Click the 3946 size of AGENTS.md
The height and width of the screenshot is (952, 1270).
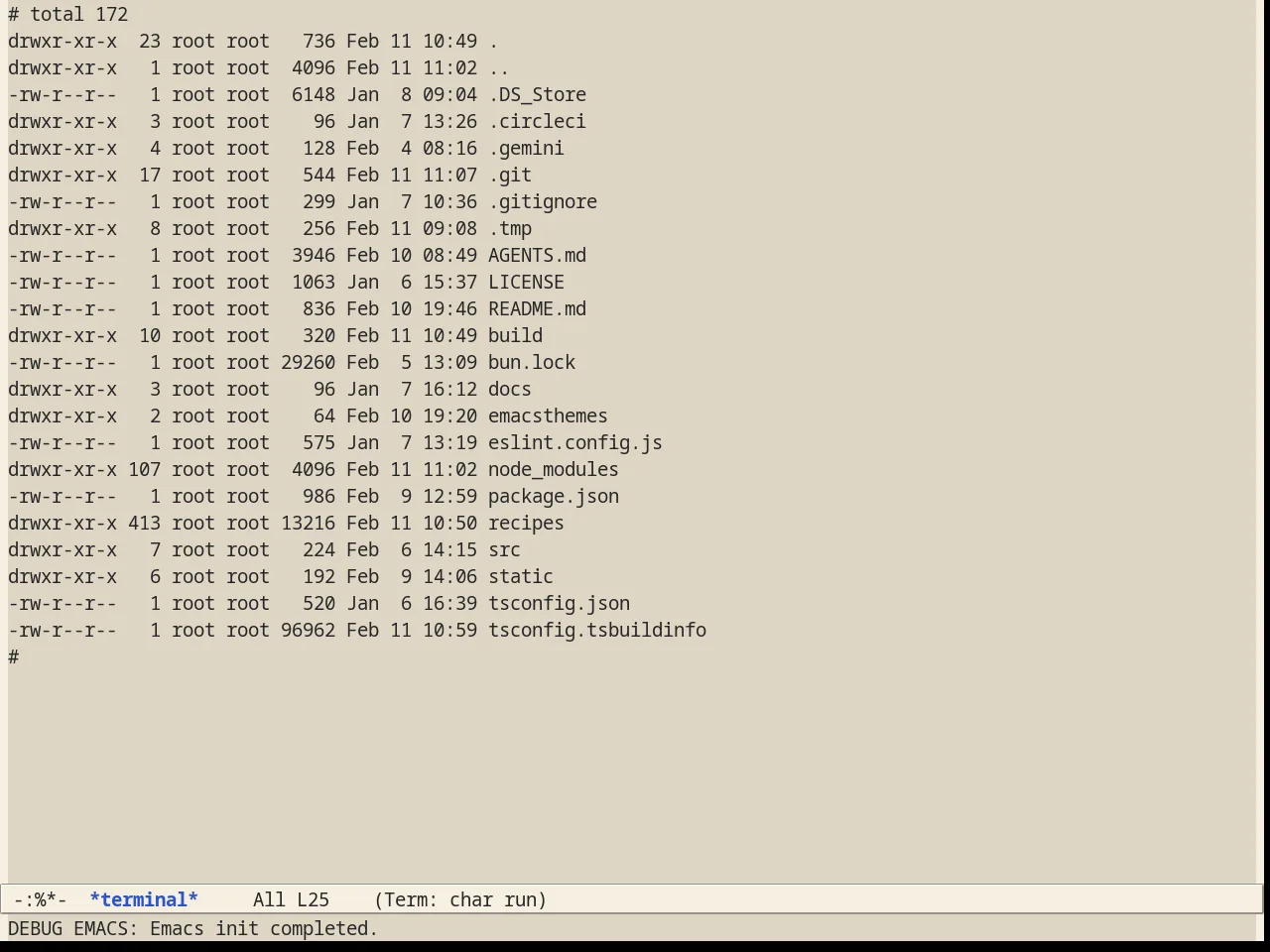(x=314, y=255)
